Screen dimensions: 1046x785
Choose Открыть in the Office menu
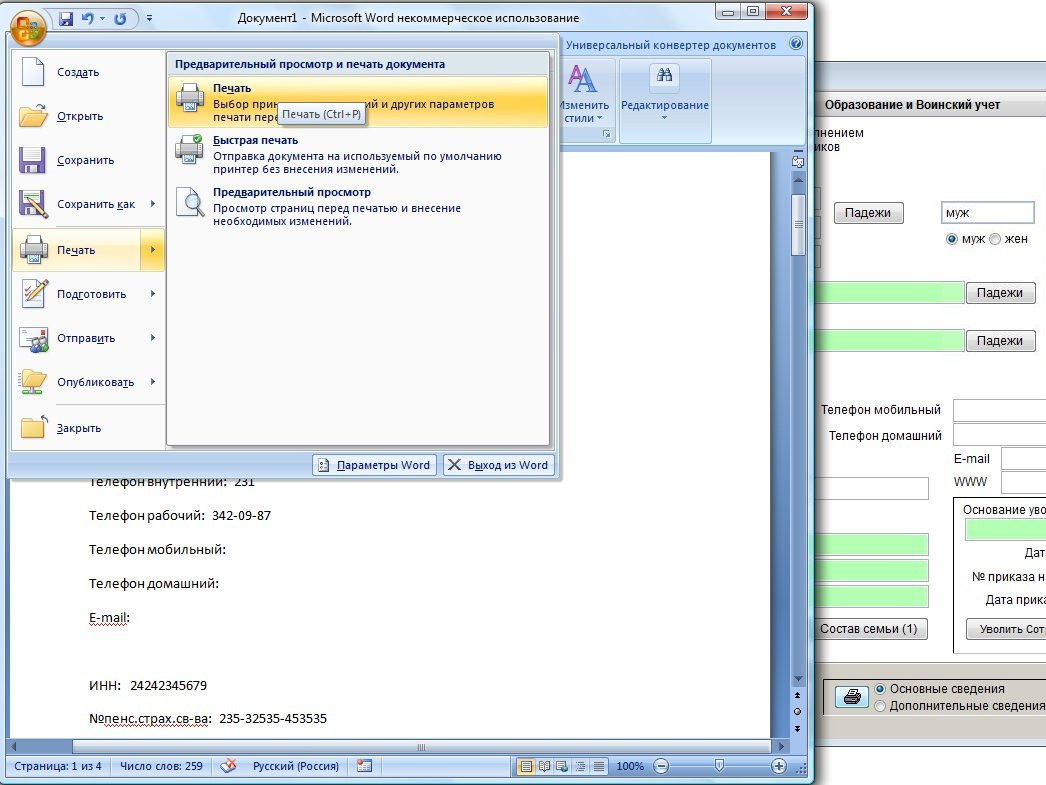click(88, 116)
